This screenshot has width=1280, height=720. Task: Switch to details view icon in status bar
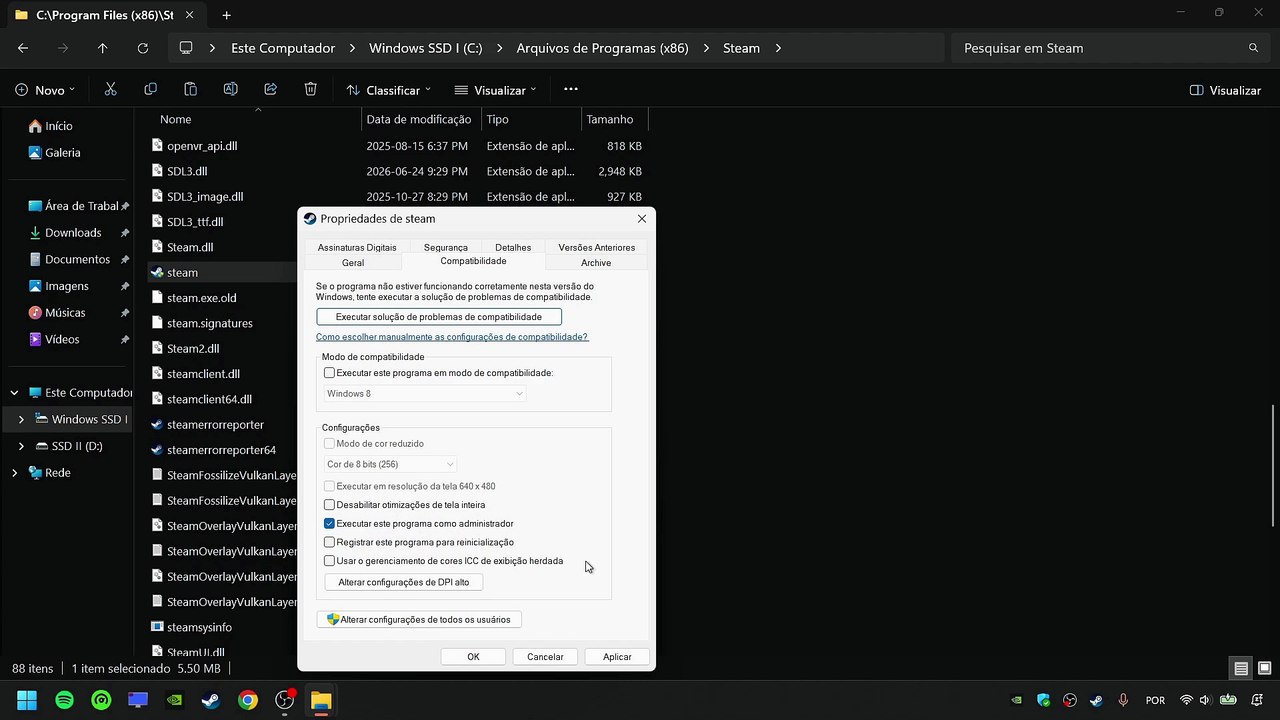coord(1241,669)
